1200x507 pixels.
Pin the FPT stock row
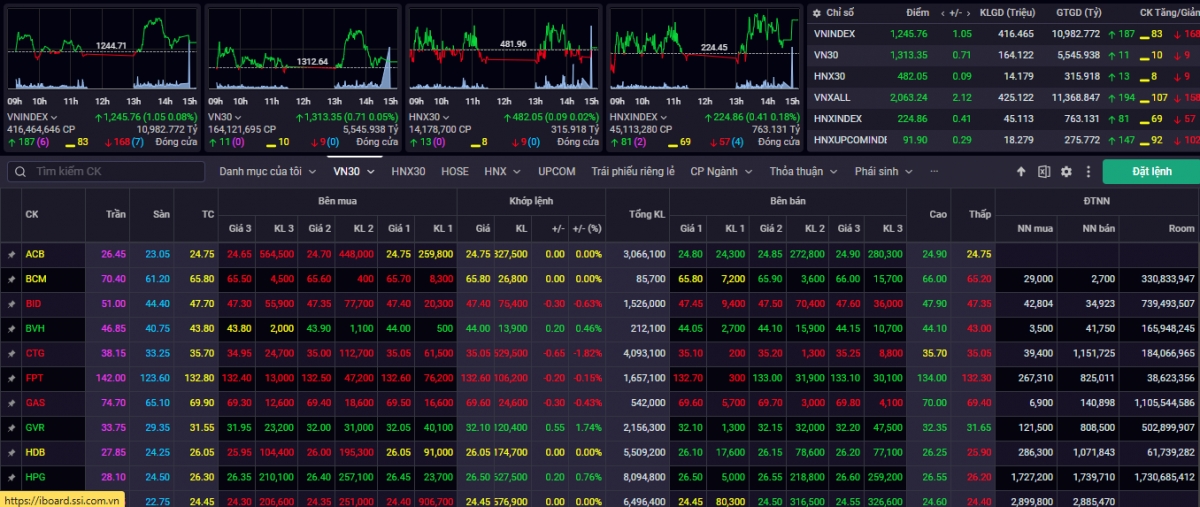[11, 378]
